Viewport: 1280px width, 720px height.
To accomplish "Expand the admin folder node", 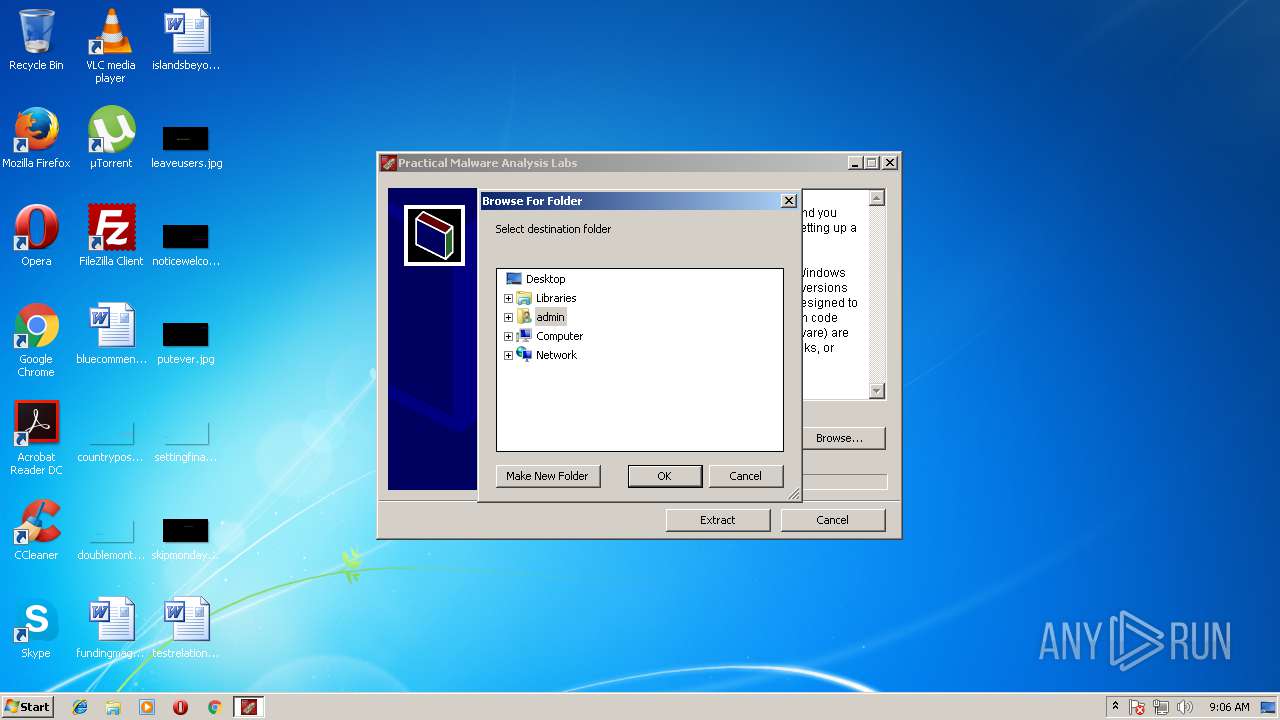I will coord(508,317).
